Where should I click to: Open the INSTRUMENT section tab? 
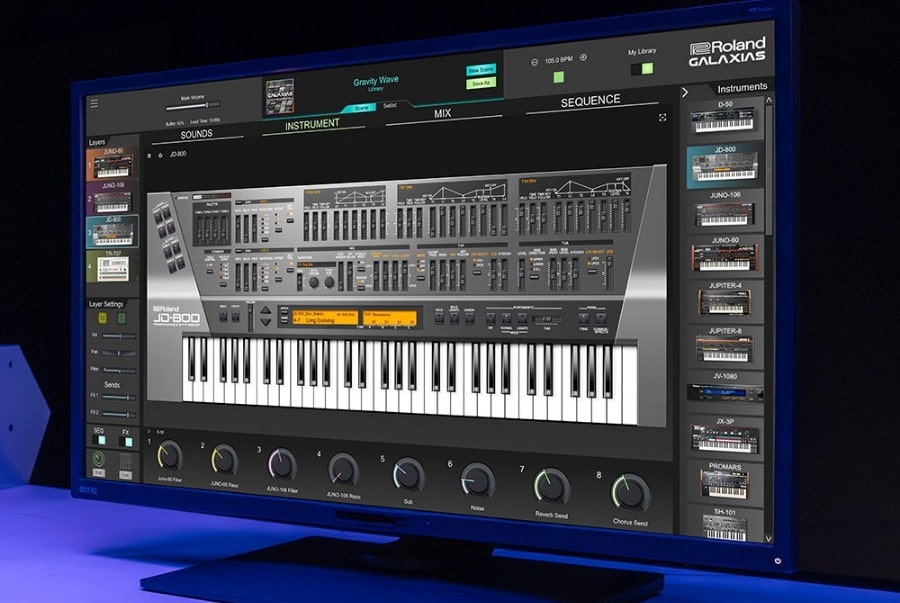coord(313,123)
